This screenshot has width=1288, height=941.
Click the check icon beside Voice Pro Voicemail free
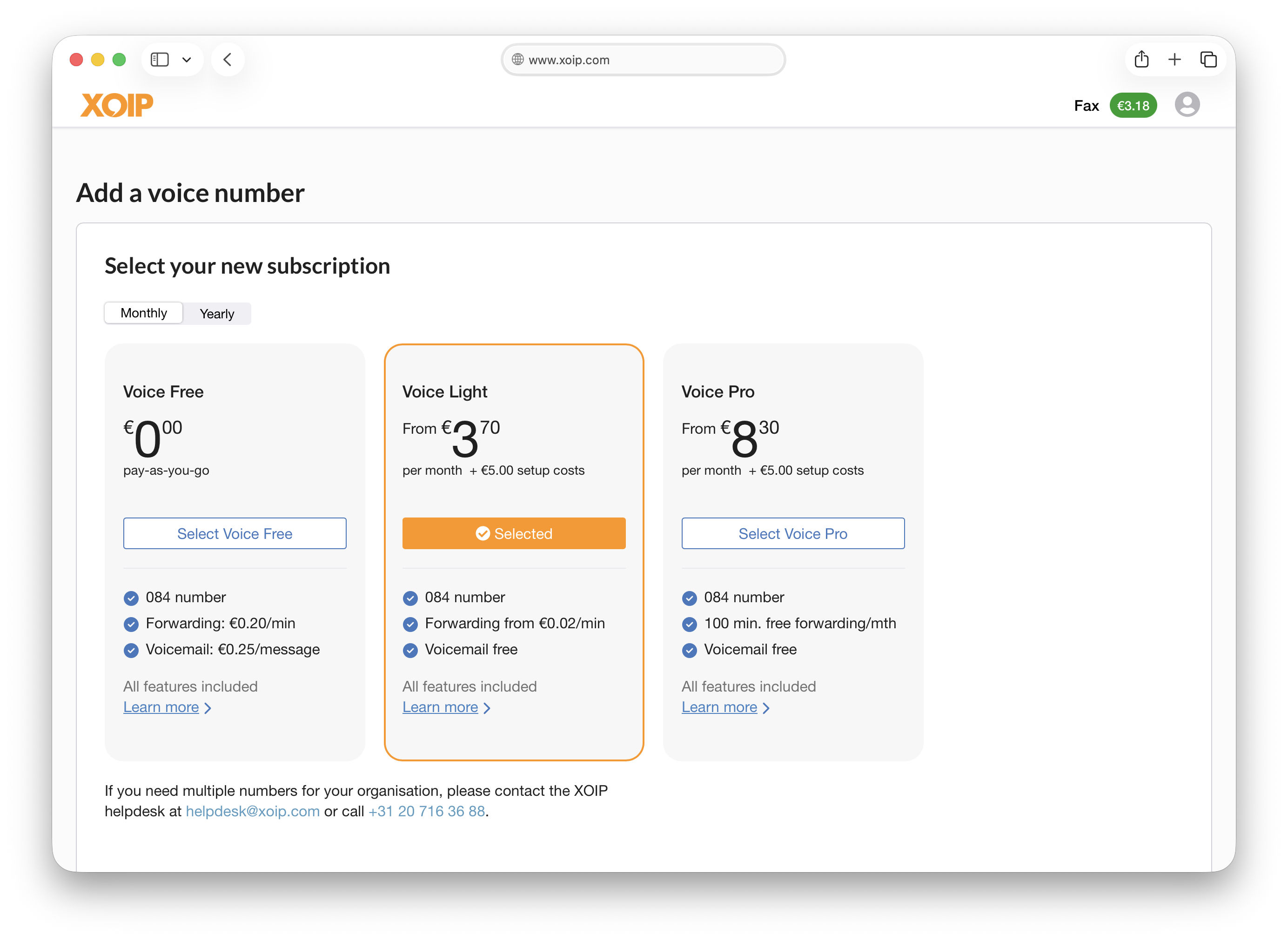(689, 651)
